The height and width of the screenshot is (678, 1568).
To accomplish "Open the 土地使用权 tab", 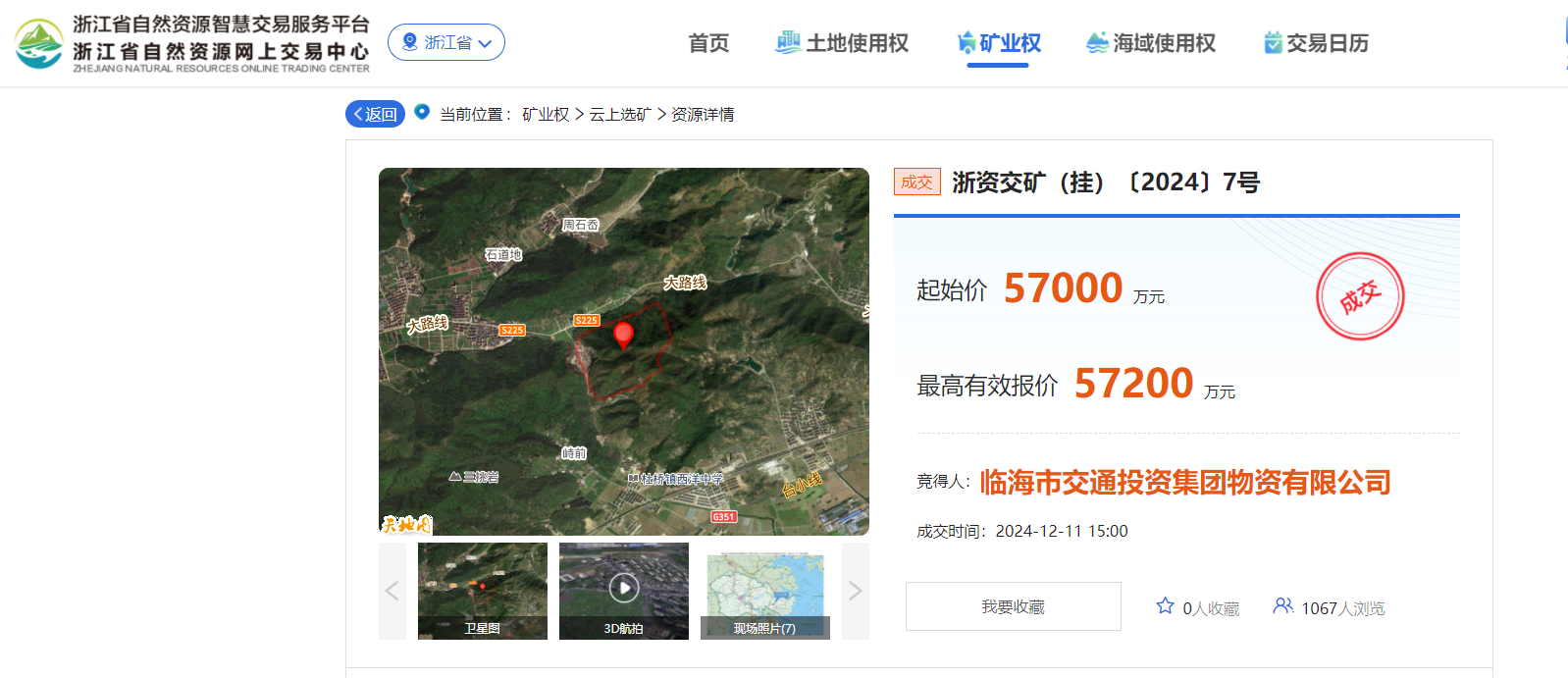I will (843, 43).
